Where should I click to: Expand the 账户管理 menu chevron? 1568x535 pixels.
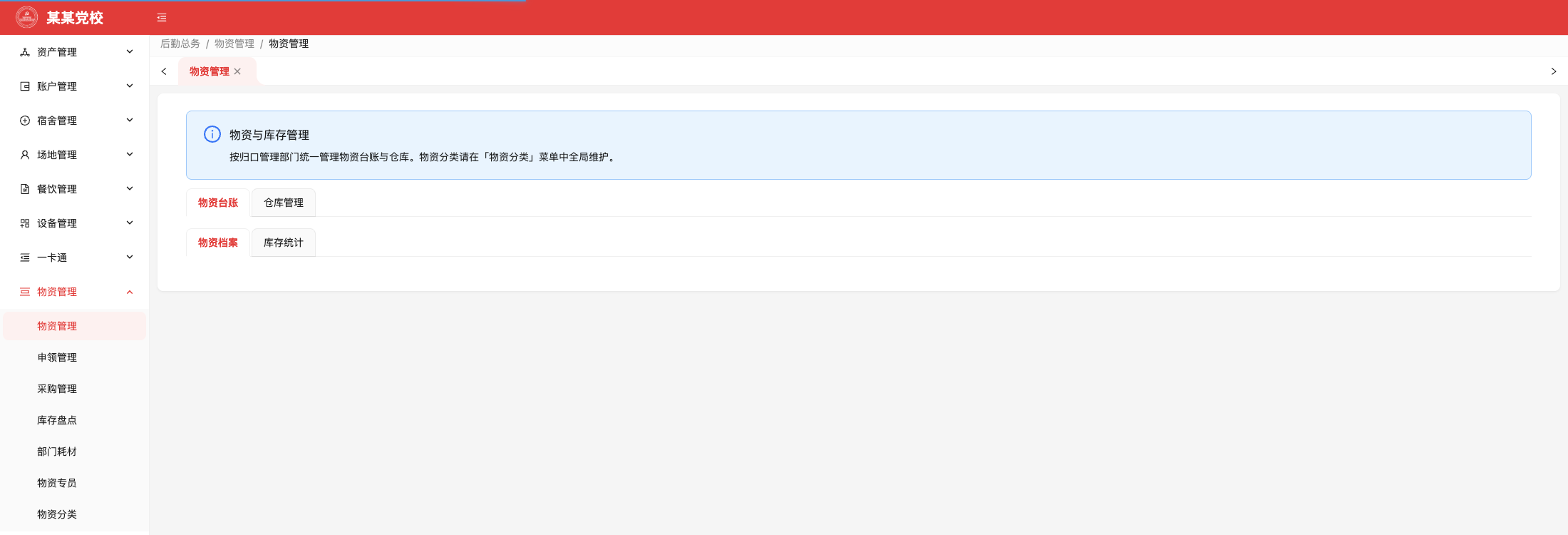130,86
